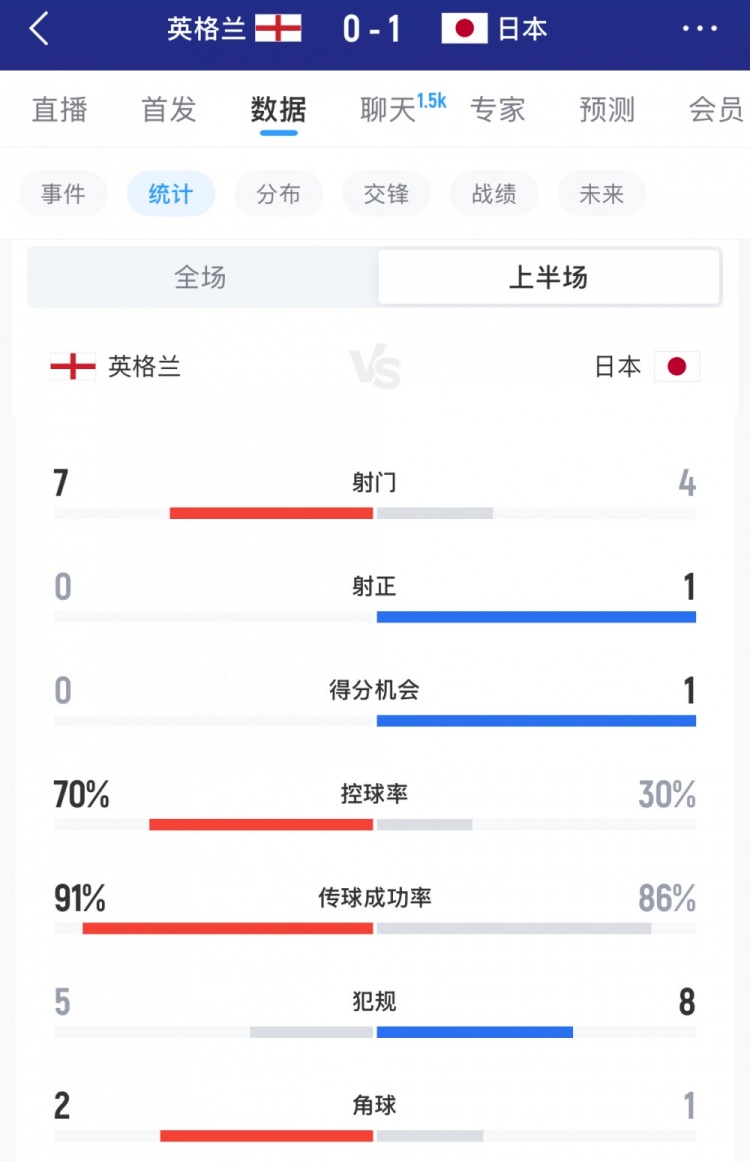750x1161 pixels.
Task: Tap the VS icon between teams
Action: 375,368
